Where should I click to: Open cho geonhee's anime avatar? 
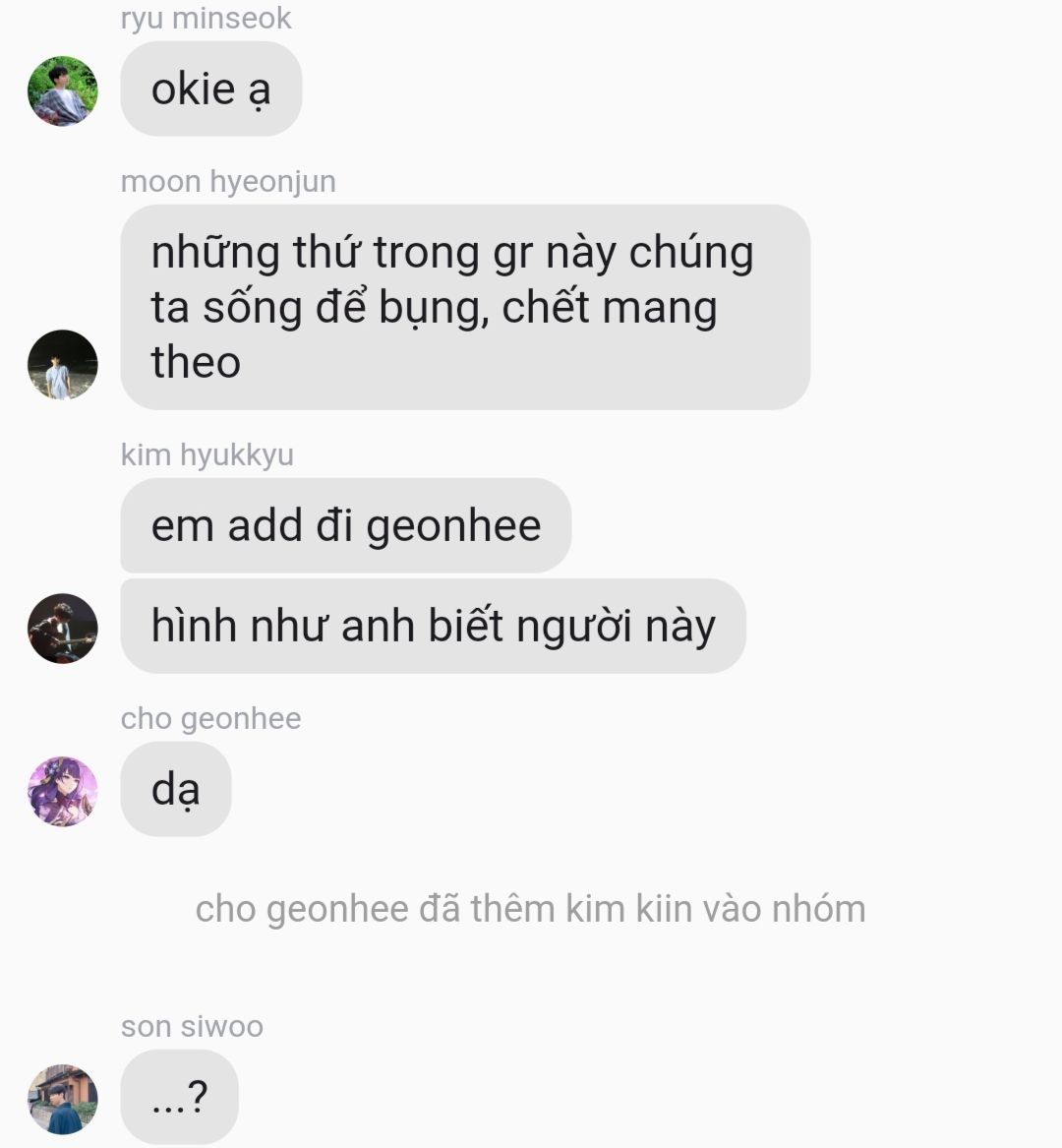point(62,792)
